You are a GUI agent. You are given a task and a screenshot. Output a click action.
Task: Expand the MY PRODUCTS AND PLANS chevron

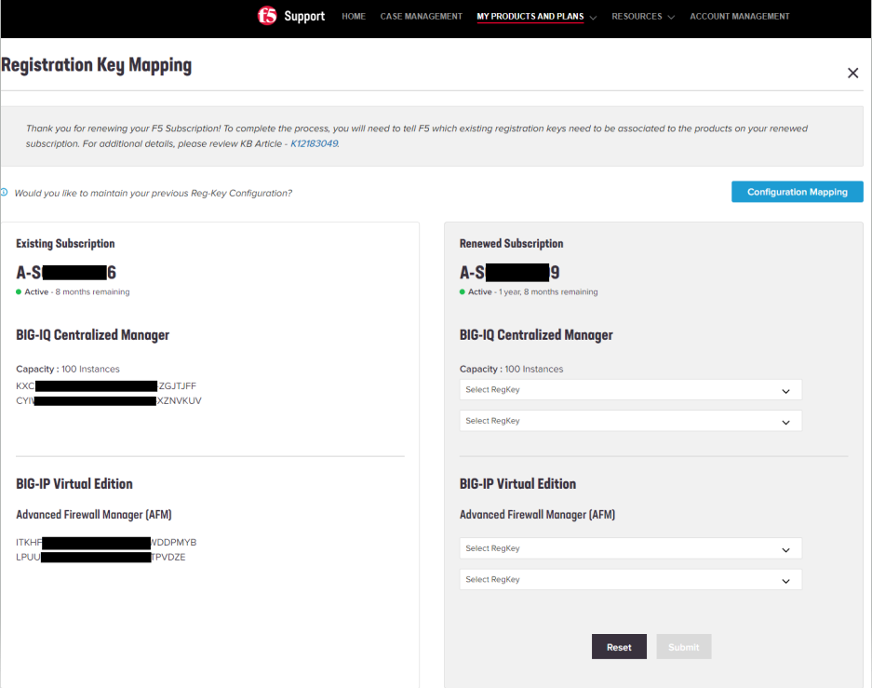tap(593, 18)
